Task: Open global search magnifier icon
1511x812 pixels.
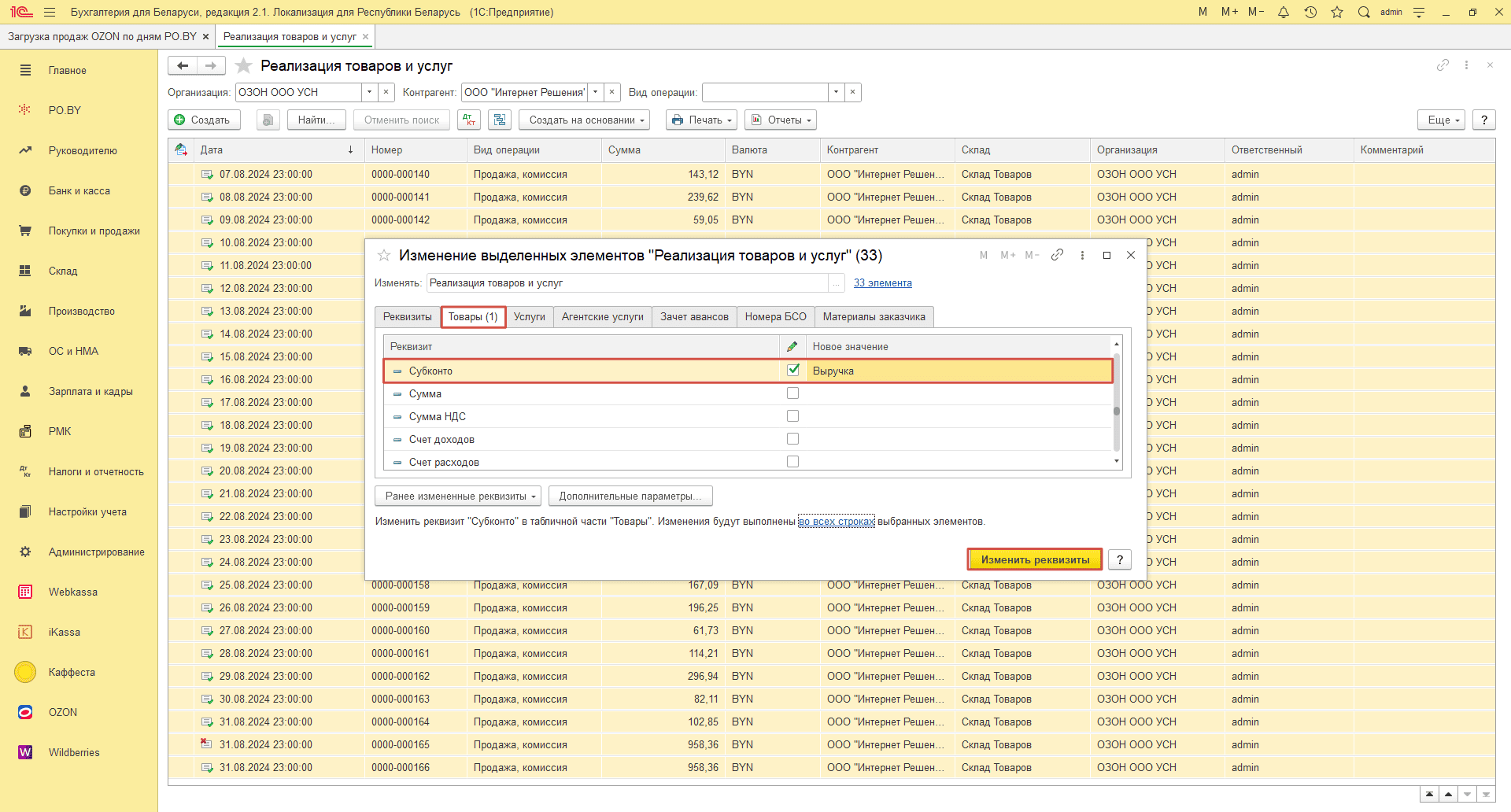Action: [x=1364, y=12]
